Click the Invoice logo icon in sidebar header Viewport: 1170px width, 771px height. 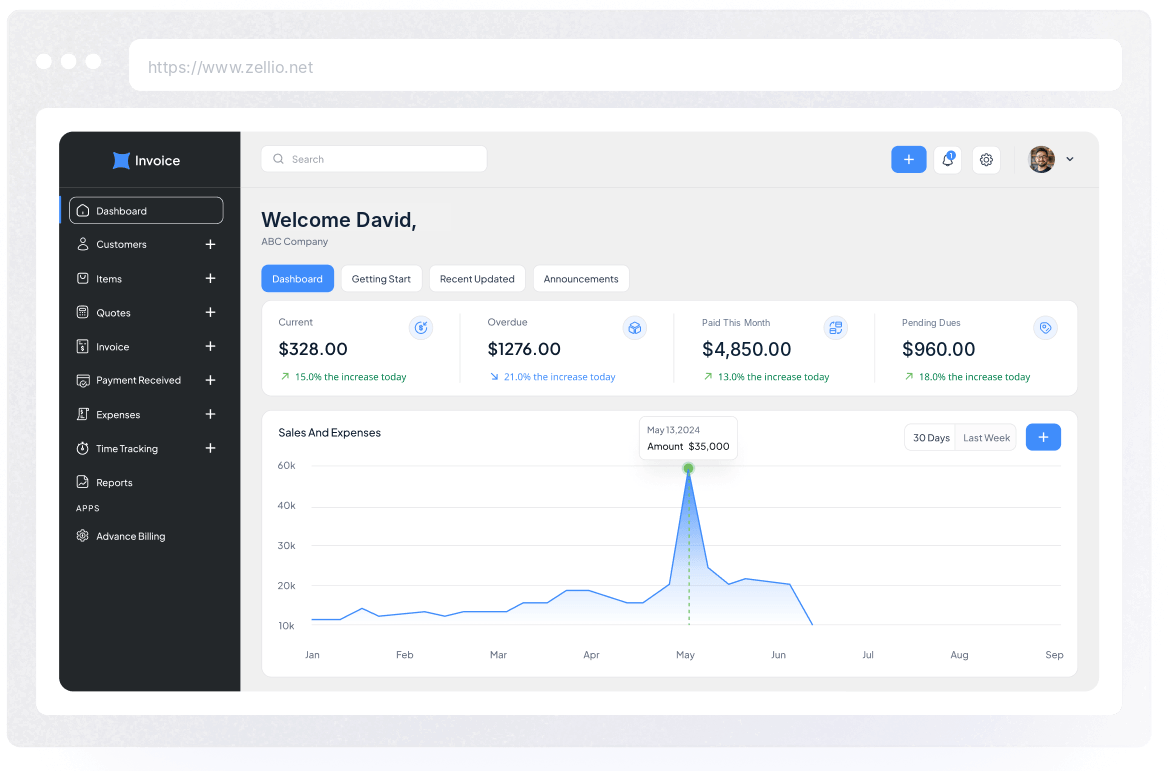coord(121,160)
